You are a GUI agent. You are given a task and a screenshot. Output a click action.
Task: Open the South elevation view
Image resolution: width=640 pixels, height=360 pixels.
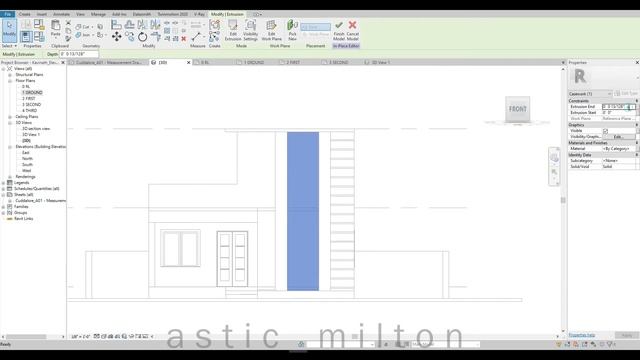click(x=27, y=165)
